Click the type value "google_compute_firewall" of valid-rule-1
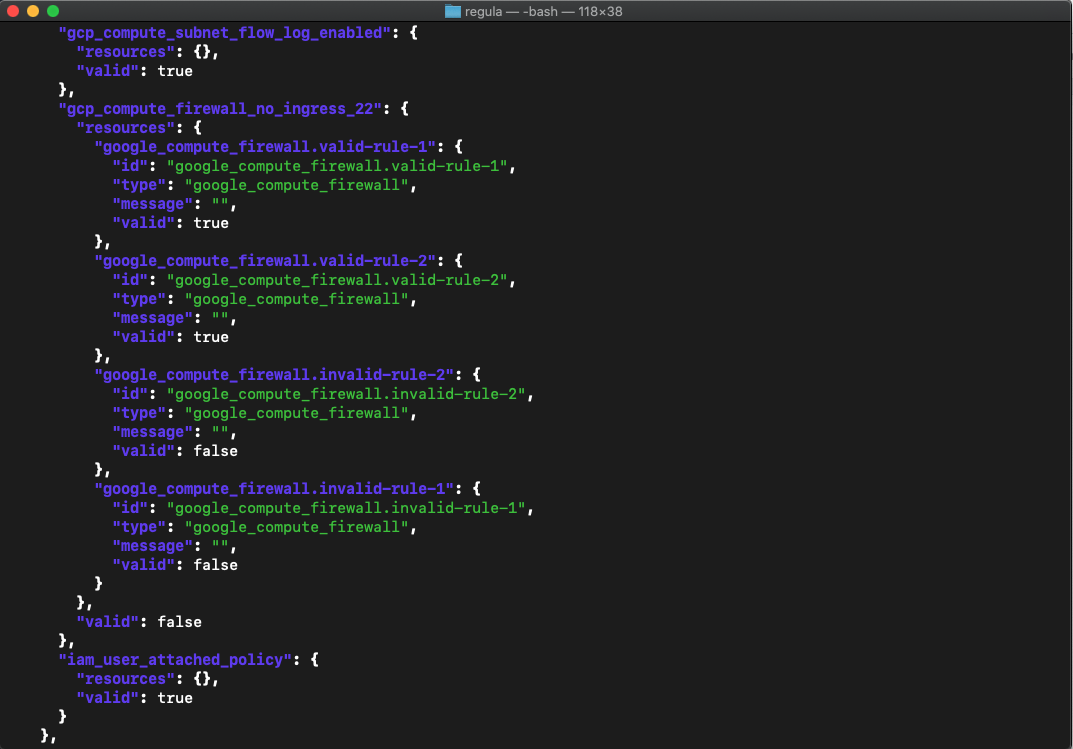The width and height of the screenshot is (1073, 749). coord(296,185)
